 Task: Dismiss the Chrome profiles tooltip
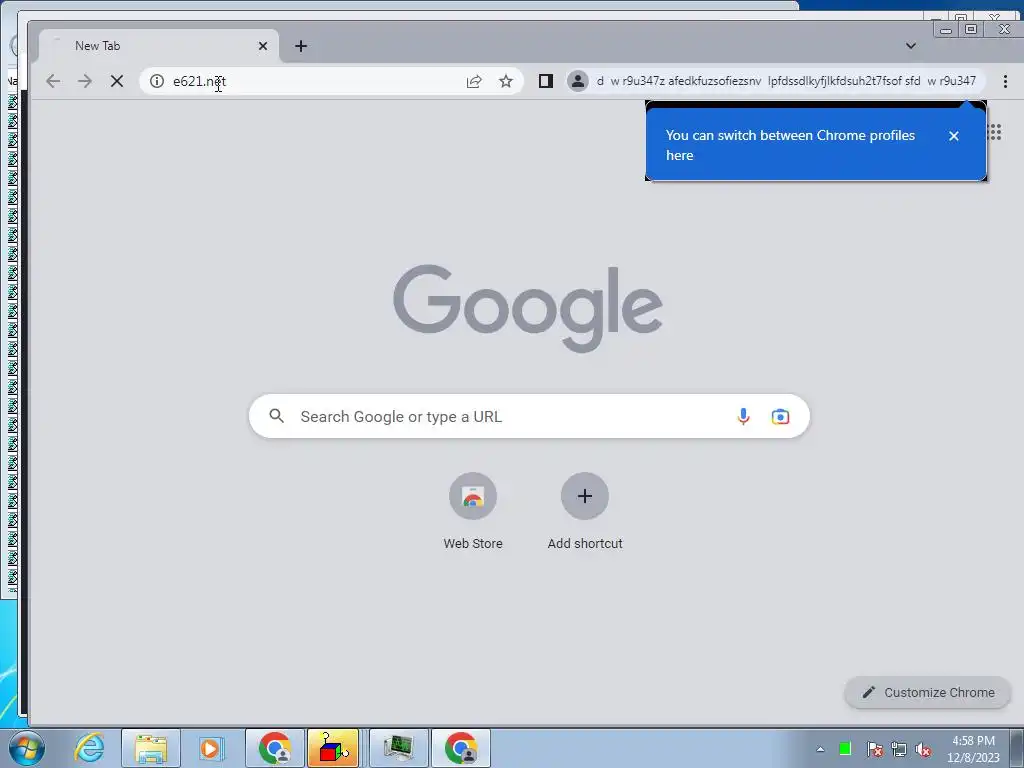(x=954, y=136)
